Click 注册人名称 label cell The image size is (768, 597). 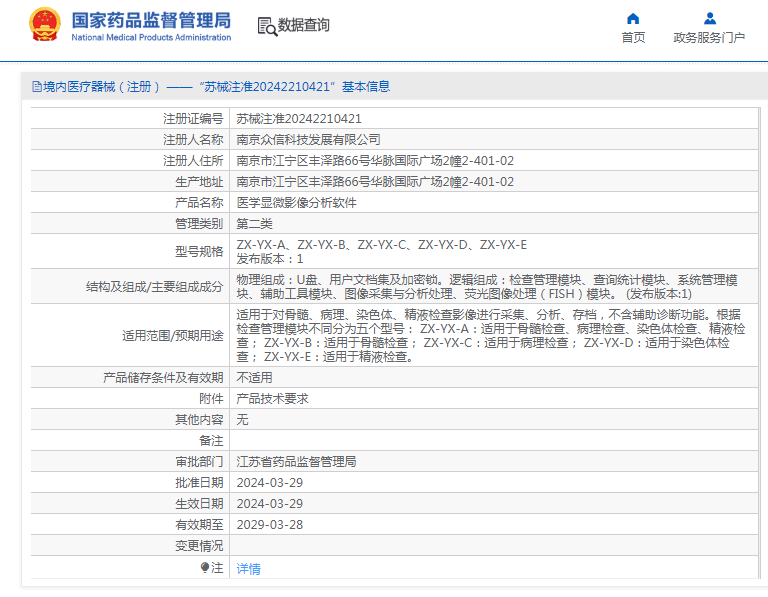130,140
